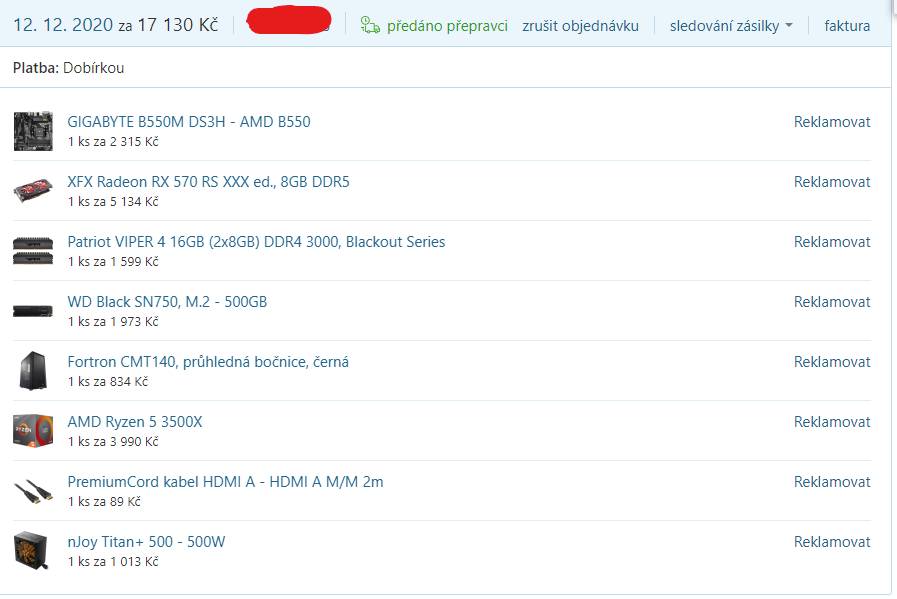Click price text 1 ks za 89 Kč

(104, 502)
